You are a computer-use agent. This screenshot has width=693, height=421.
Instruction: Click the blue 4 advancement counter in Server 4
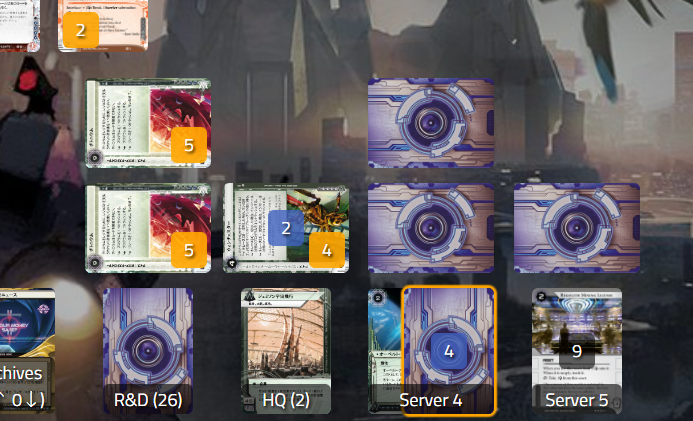pos(449,351)
